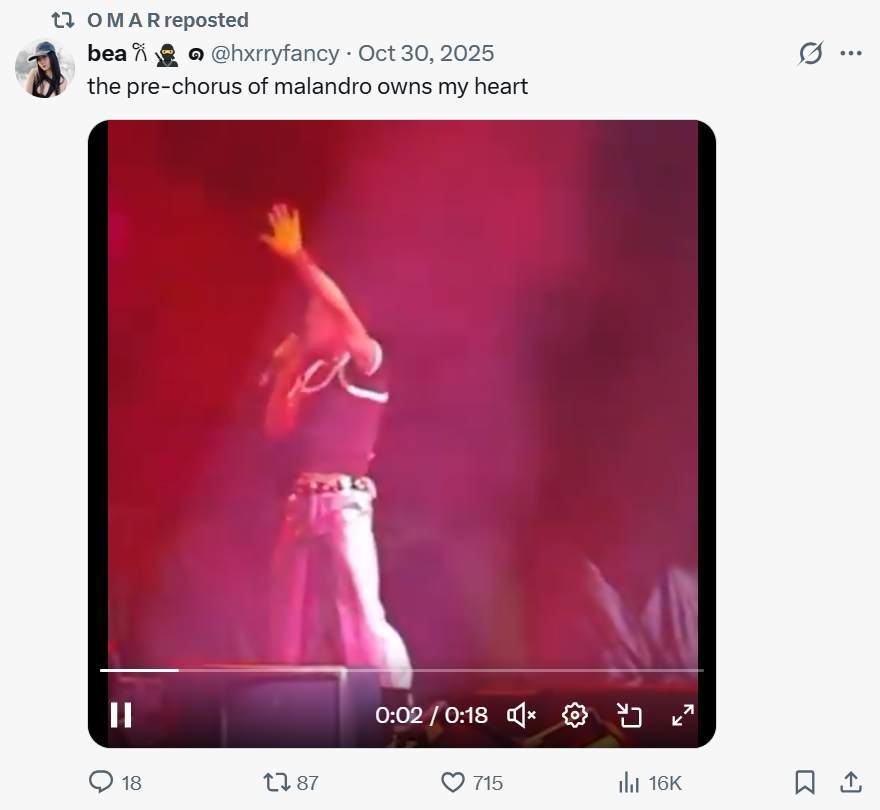Open video in picture-in-picture mode

coord(629,715)
